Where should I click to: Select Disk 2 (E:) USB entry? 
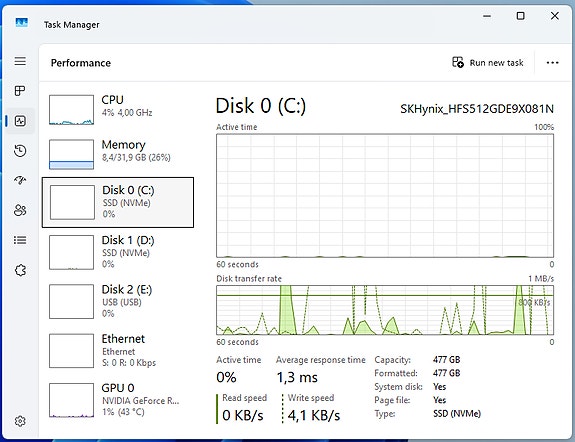coord(118,301)
